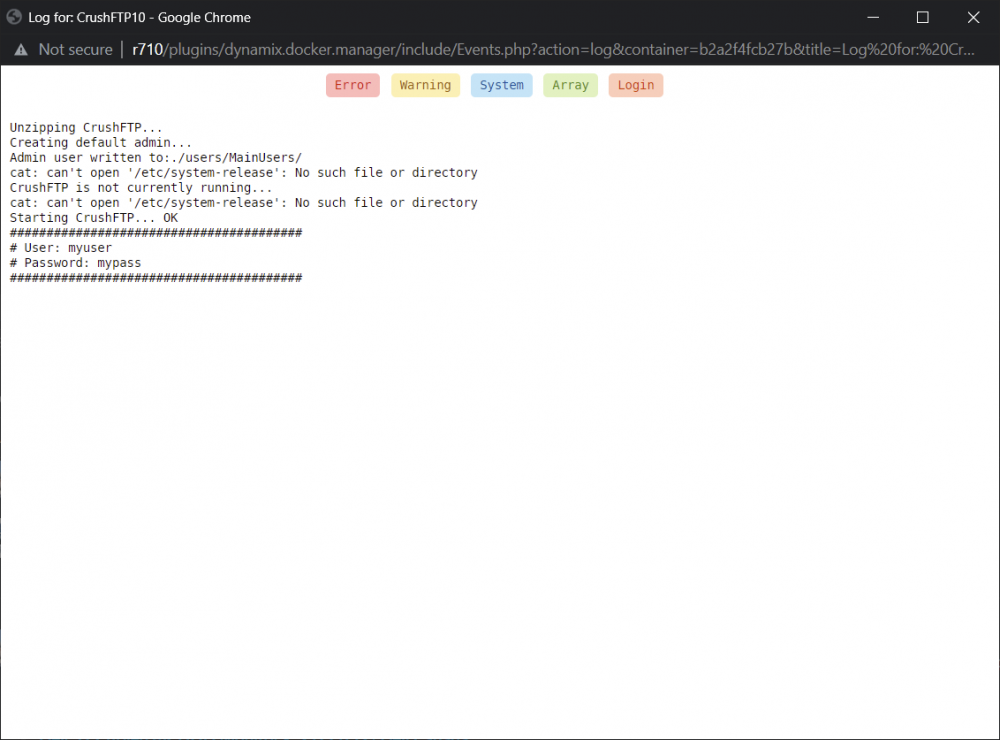The image size is (1000, 740).
Task: Maximize the Chrome log window
Action: (922, 17)
